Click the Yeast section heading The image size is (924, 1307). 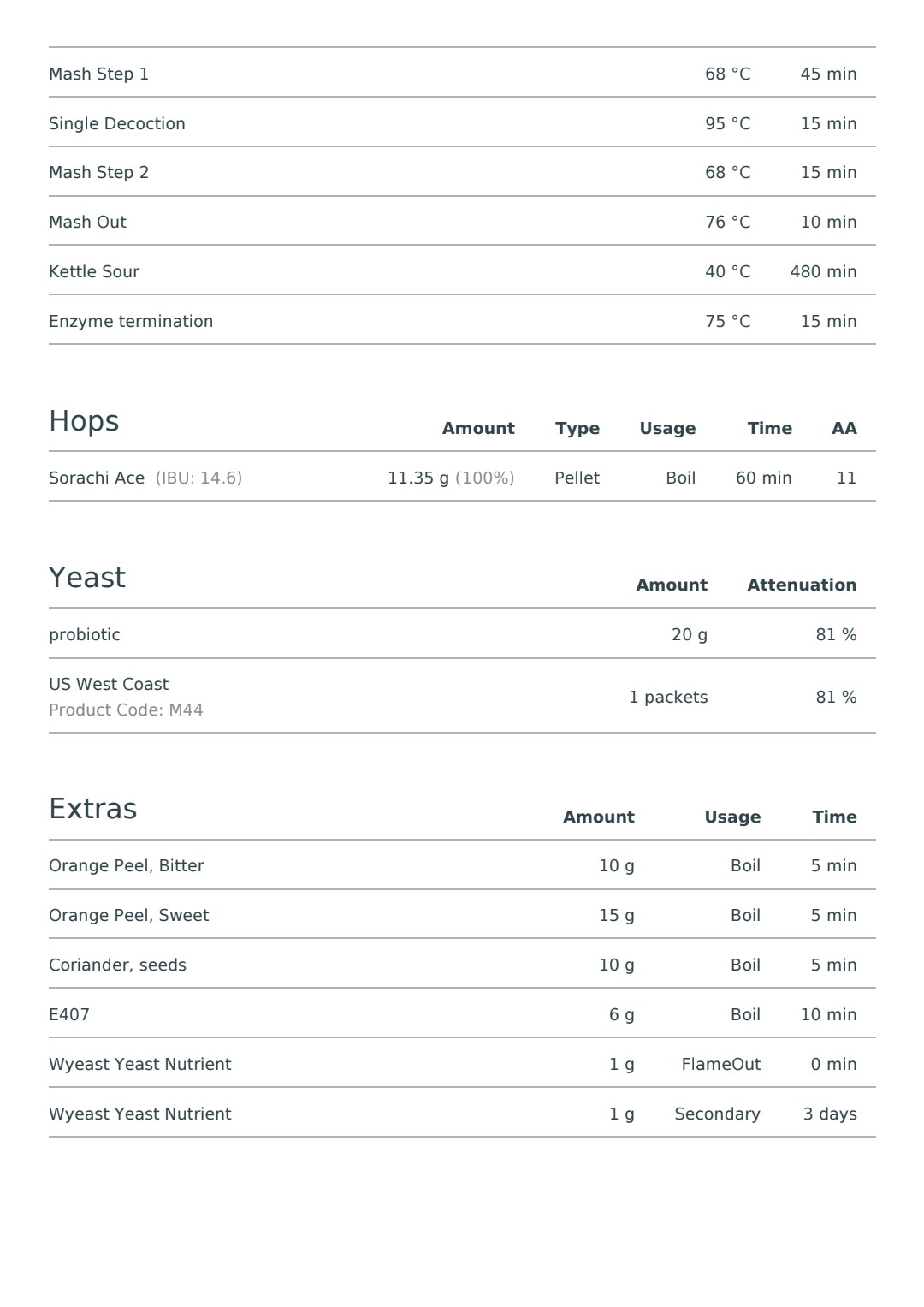tap(87, 578)
